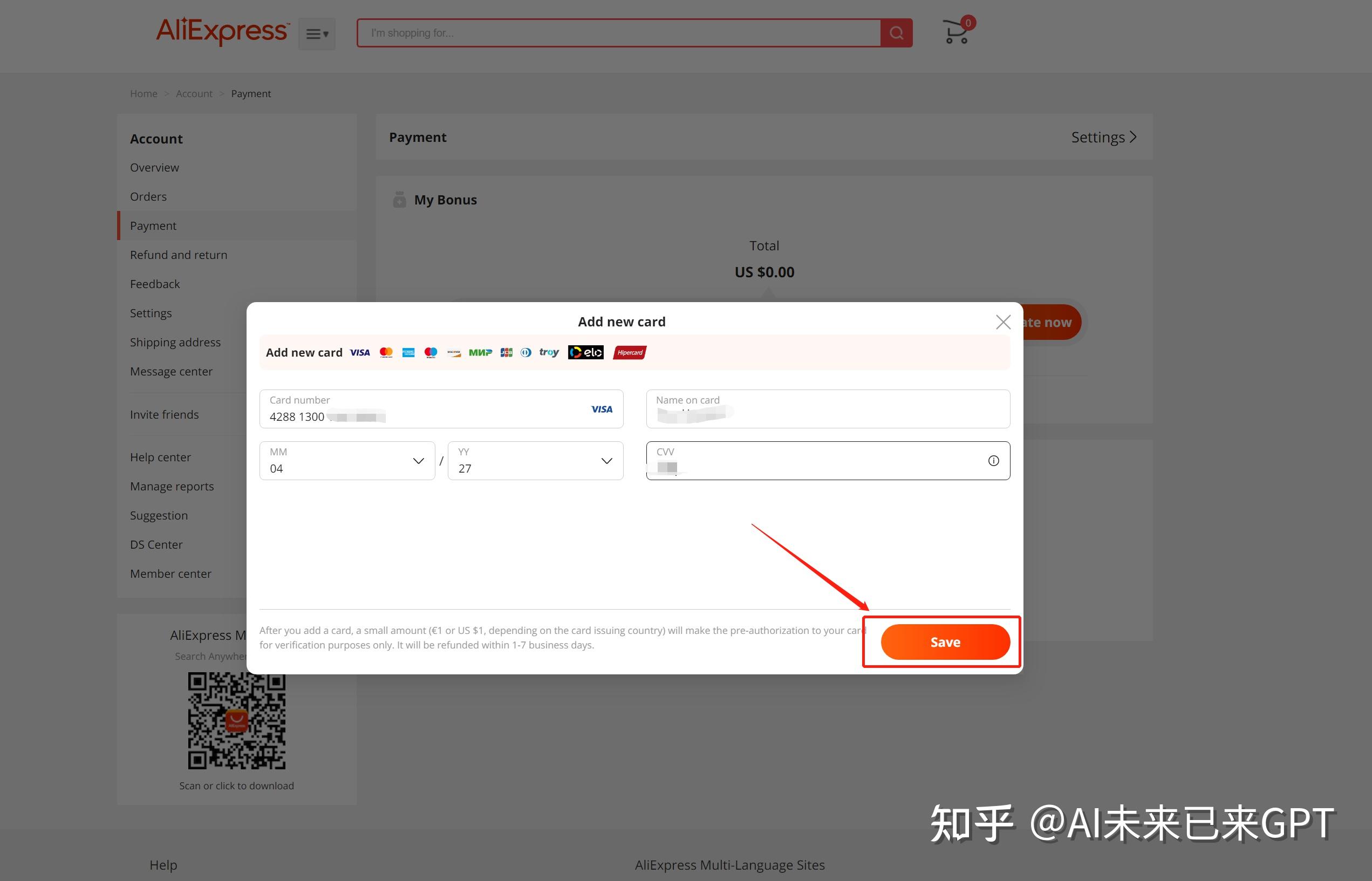This screenshot has width=1372, height=881.
Task: Click the shopping cart icon
Action: coord(954,32)
